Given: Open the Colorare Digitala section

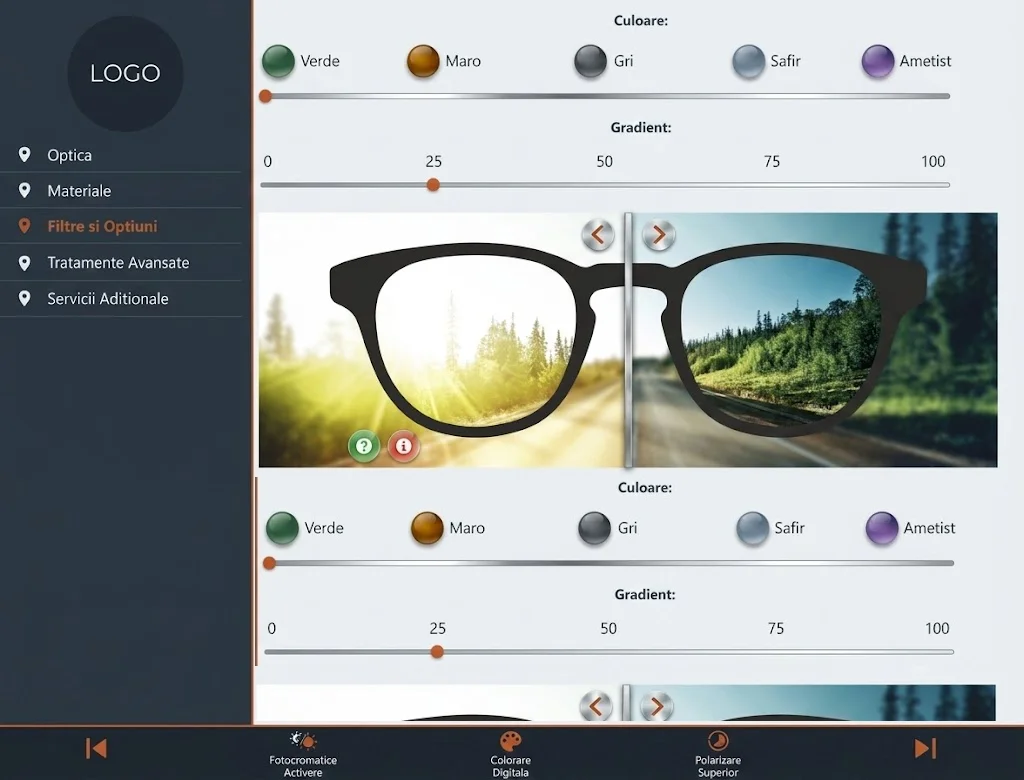Looking at the screenshot, I should (x=511, y=754).
